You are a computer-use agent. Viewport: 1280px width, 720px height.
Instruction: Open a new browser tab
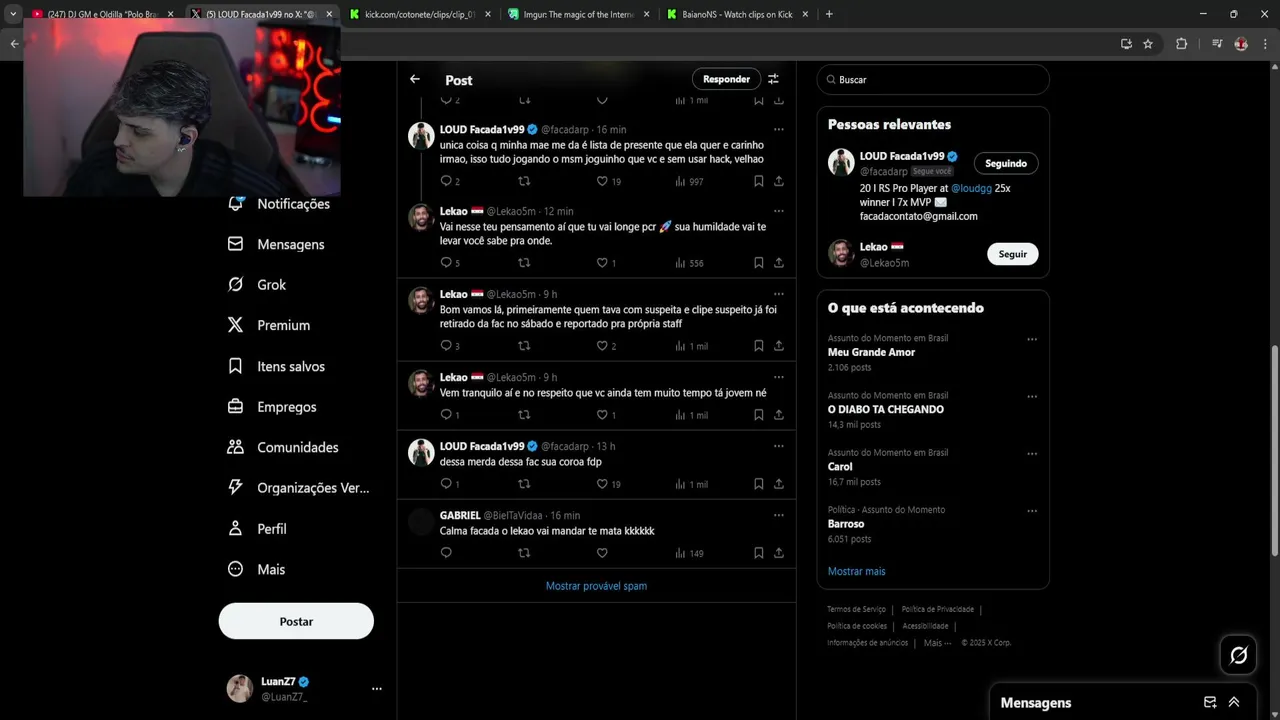click(x=829, y=14)
